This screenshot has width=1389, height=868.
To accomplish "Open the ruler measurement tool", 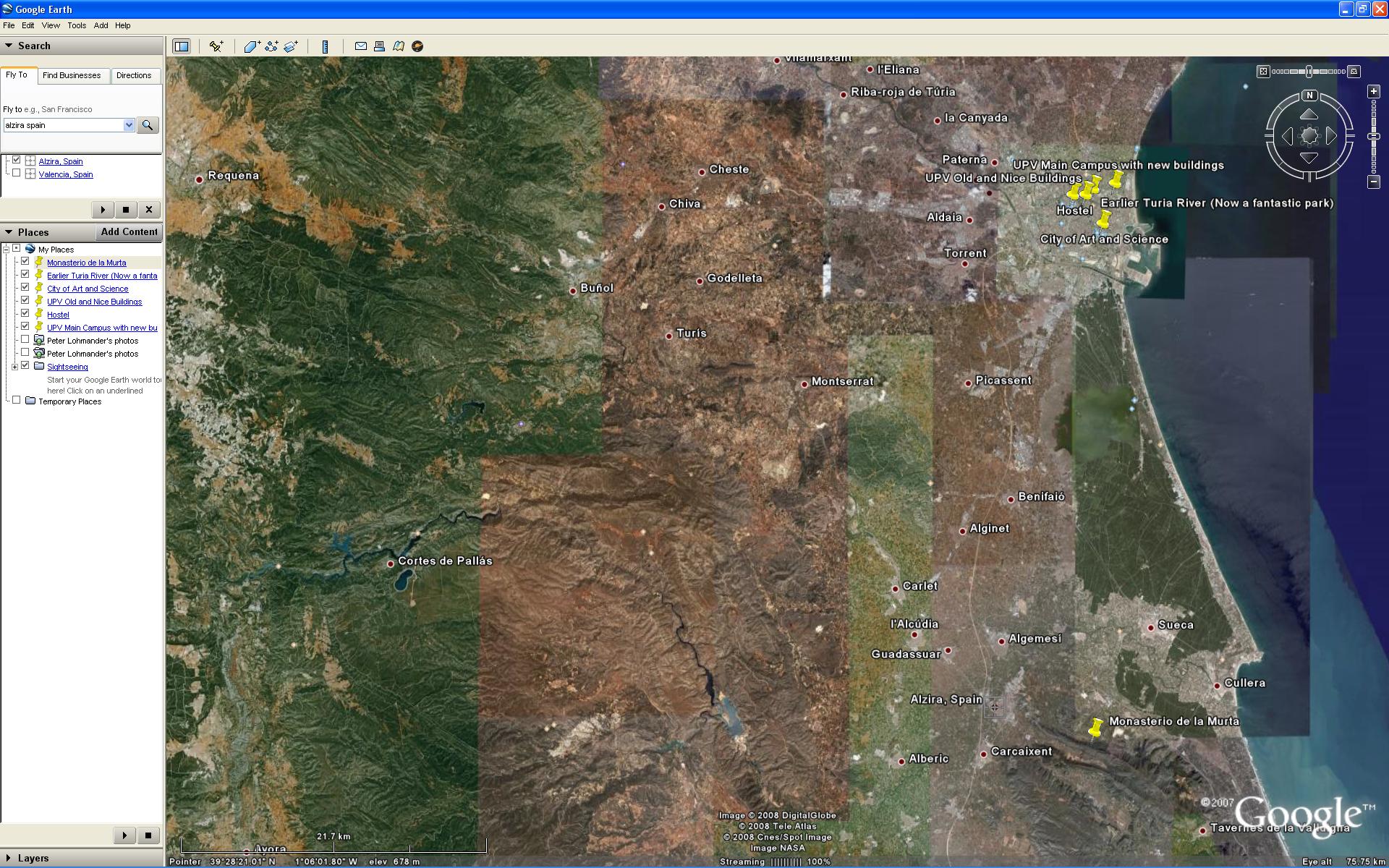I will [x=325, y=46].
